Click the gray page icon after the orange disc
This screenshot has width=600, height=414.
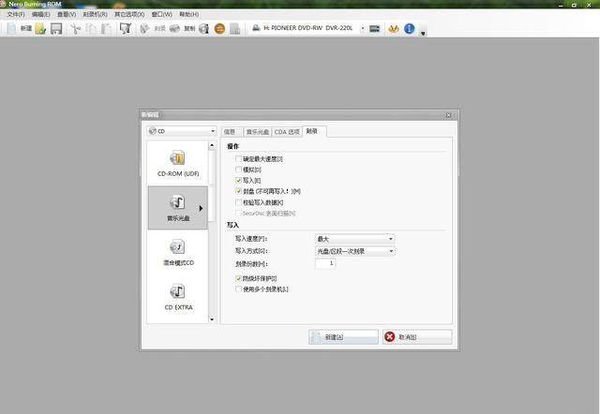(x=235, y=29)
